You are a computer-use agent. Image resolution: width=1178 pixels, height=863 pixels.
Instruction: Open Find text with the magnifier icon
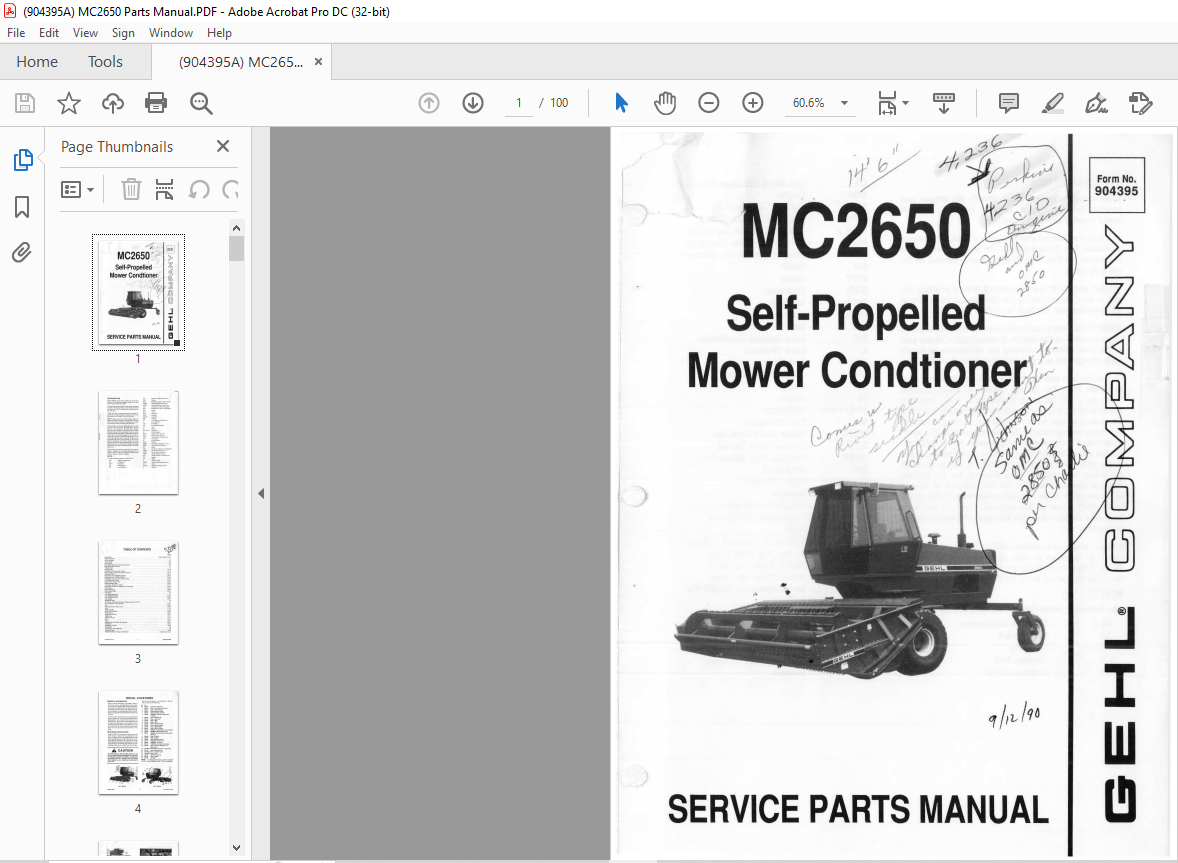[201, 103]
